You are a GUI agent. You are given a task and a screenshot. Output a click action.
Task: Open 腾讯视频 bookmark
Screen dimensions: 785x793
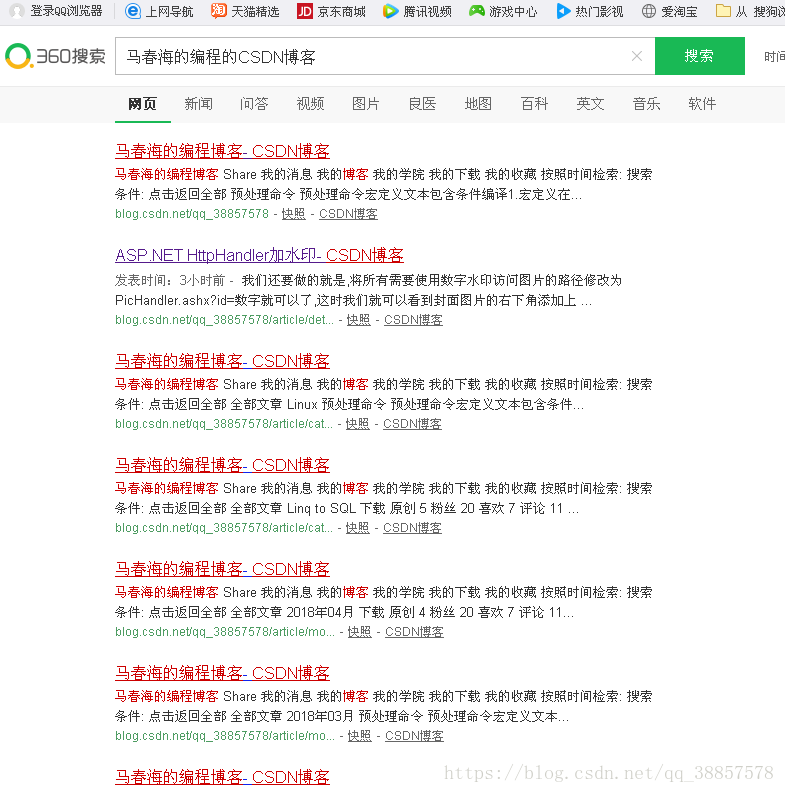[417, 11]
